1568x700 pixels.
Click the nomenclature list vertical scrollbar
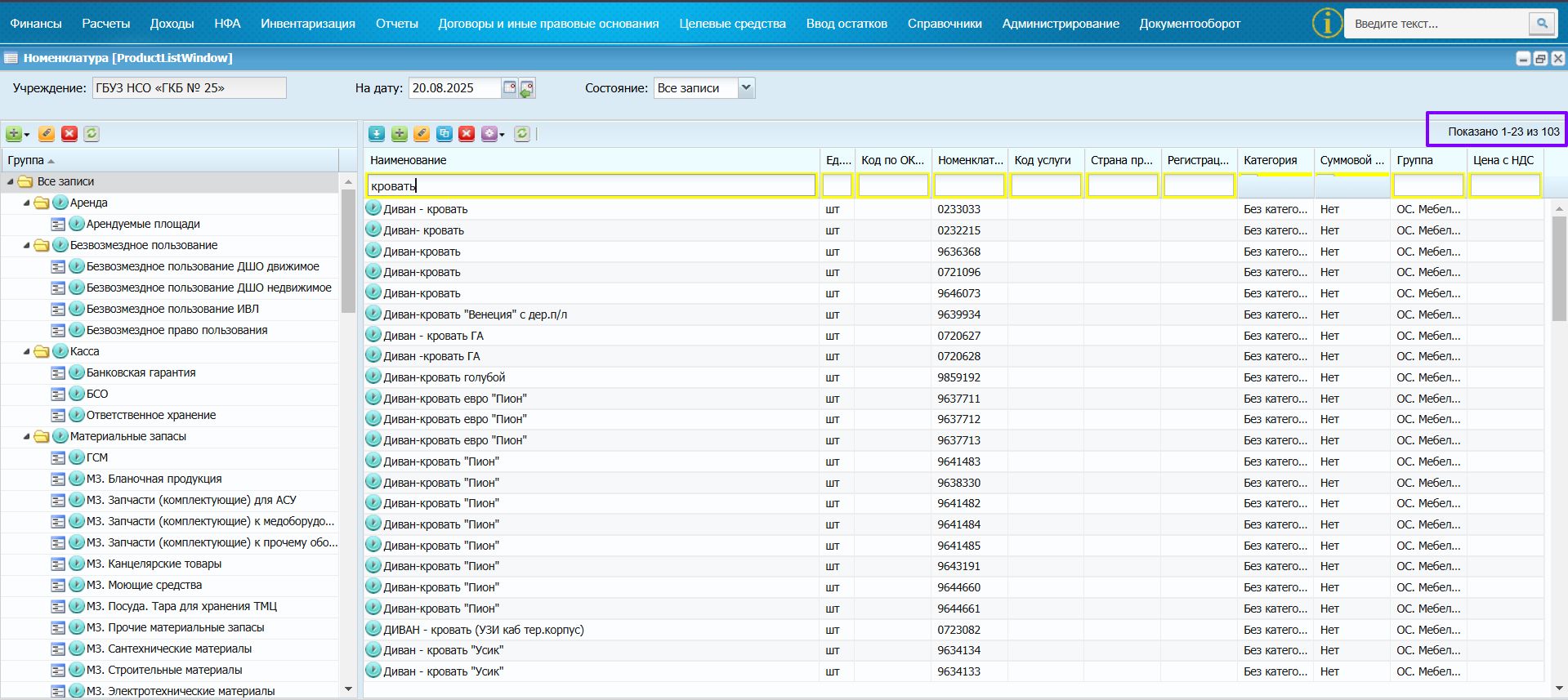1558,270
